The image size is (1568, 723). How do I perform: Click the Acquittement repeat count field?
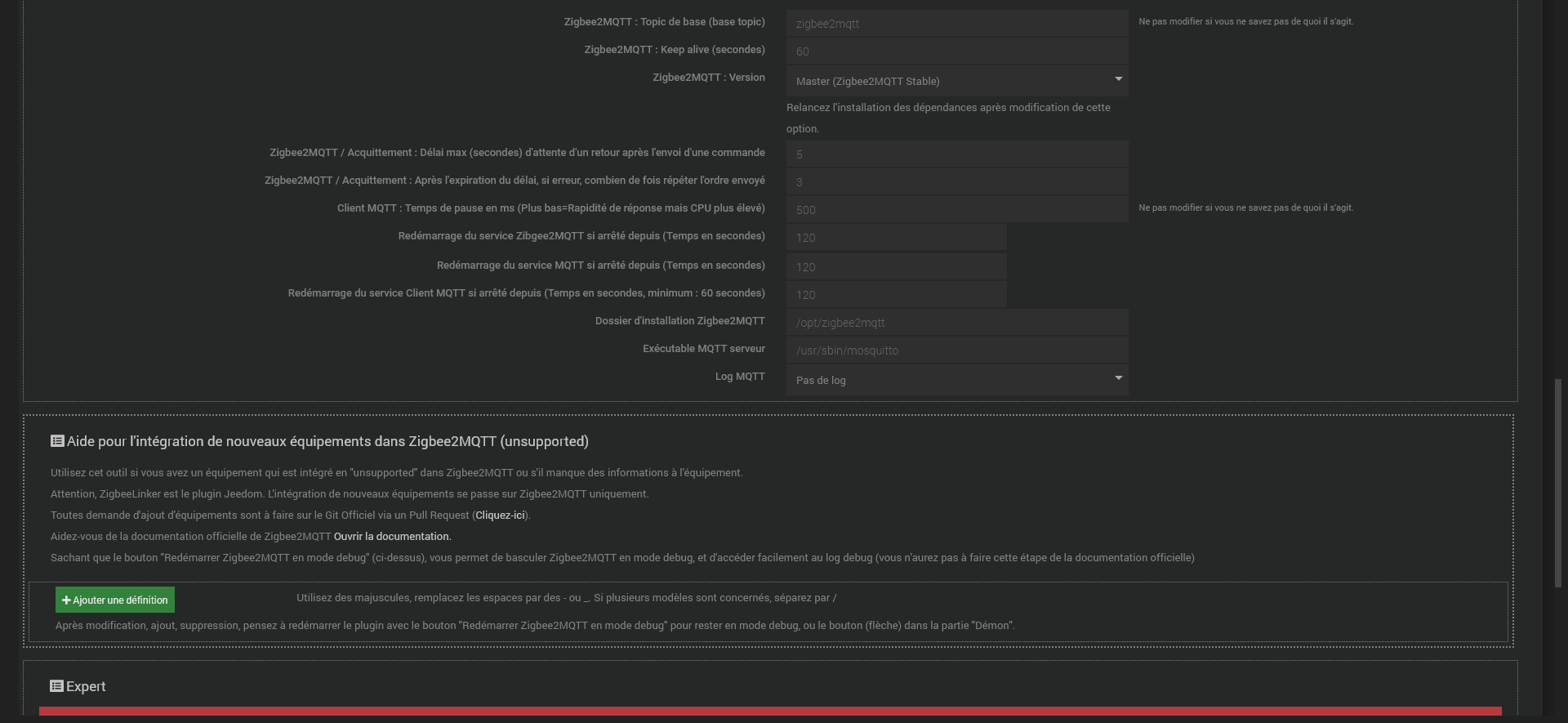(x=957, y=182)
